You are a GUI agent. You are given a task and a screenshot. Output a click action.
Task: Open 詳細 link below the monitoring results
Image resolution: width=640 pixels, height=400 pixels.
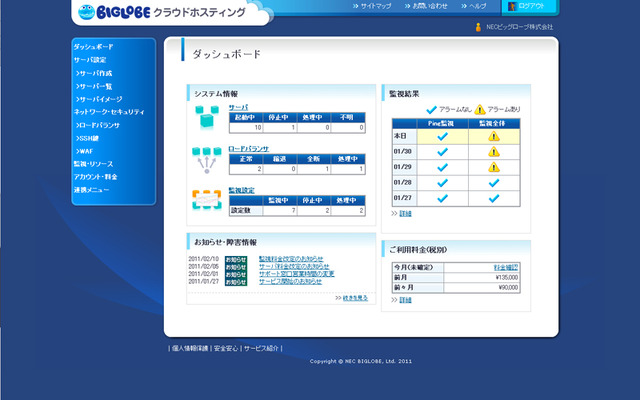point(404,213)
